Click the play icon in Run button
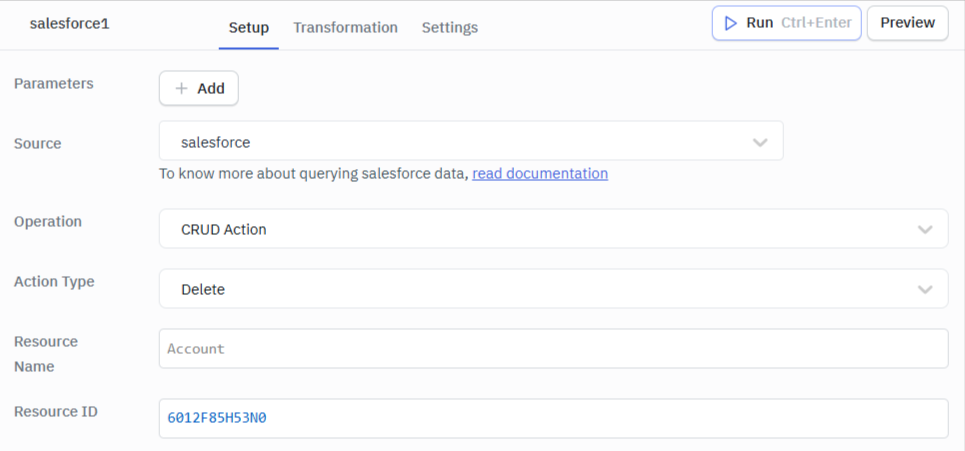The height and width of the screenshot is (451, 965). click(731, 23)
